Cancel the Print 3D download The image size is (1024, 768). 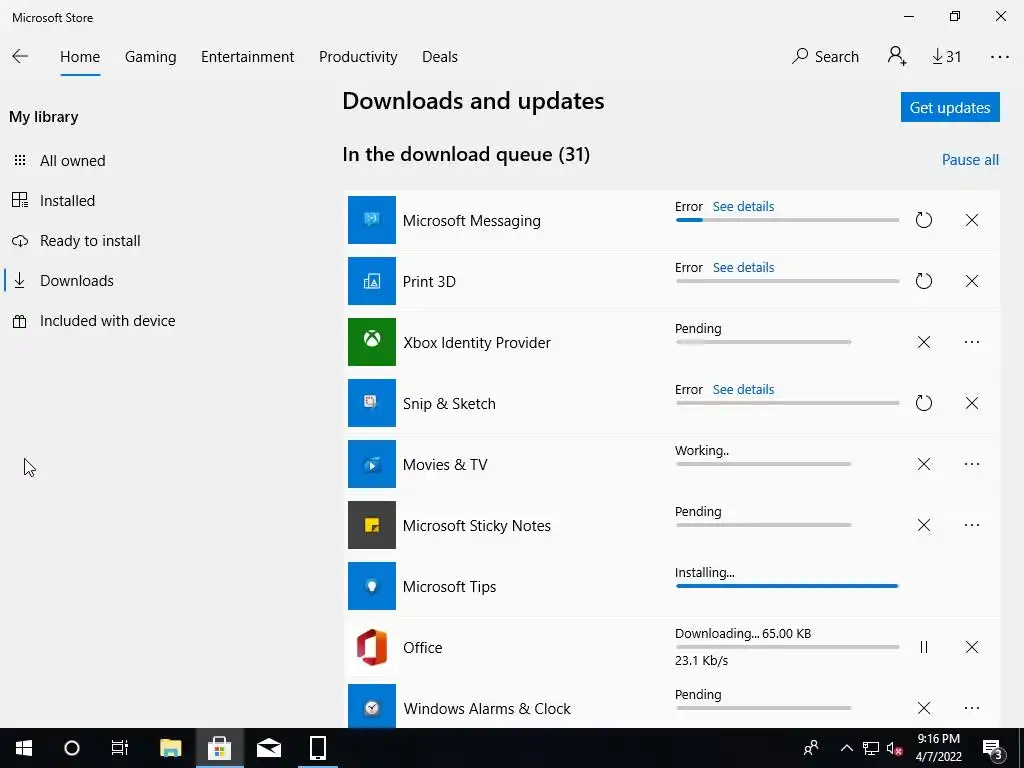[x=972, y=281]
